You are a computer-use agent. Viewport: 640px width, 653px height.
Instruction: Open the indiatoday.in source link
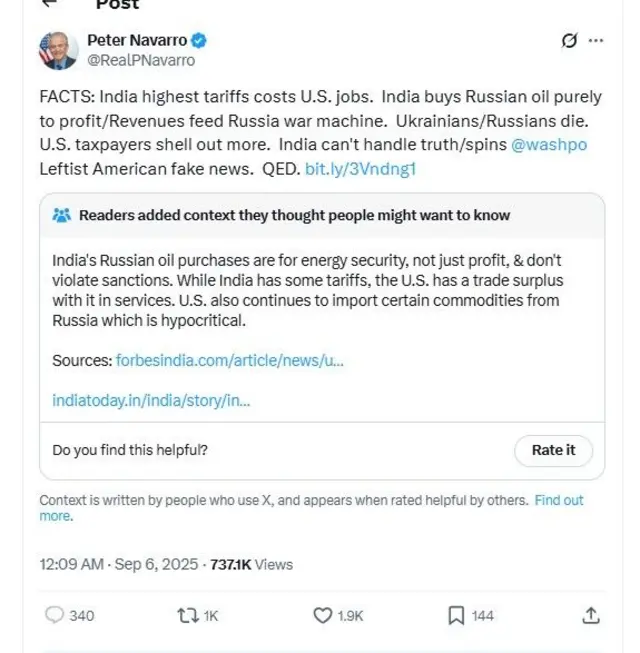(x=151, y=400)
